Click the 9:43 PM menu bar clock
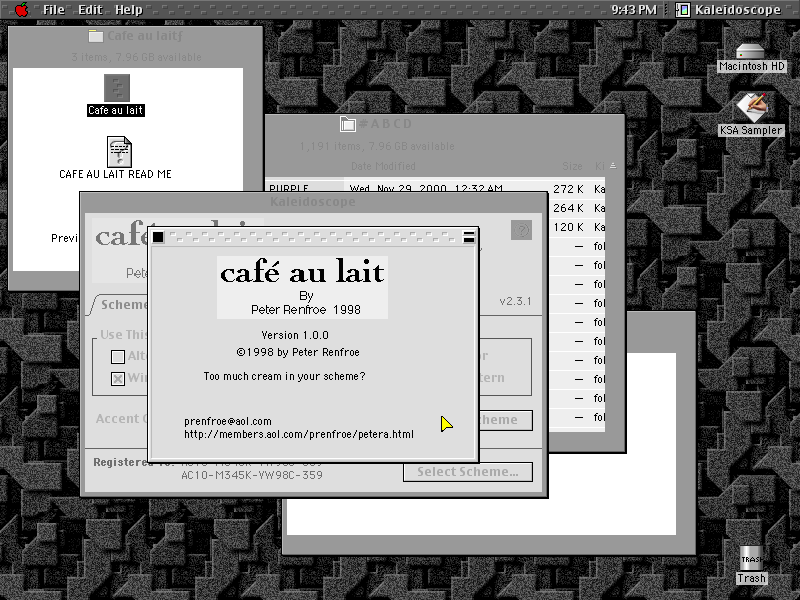The width and height of the screenshot is (800, 600). (634, 10)
